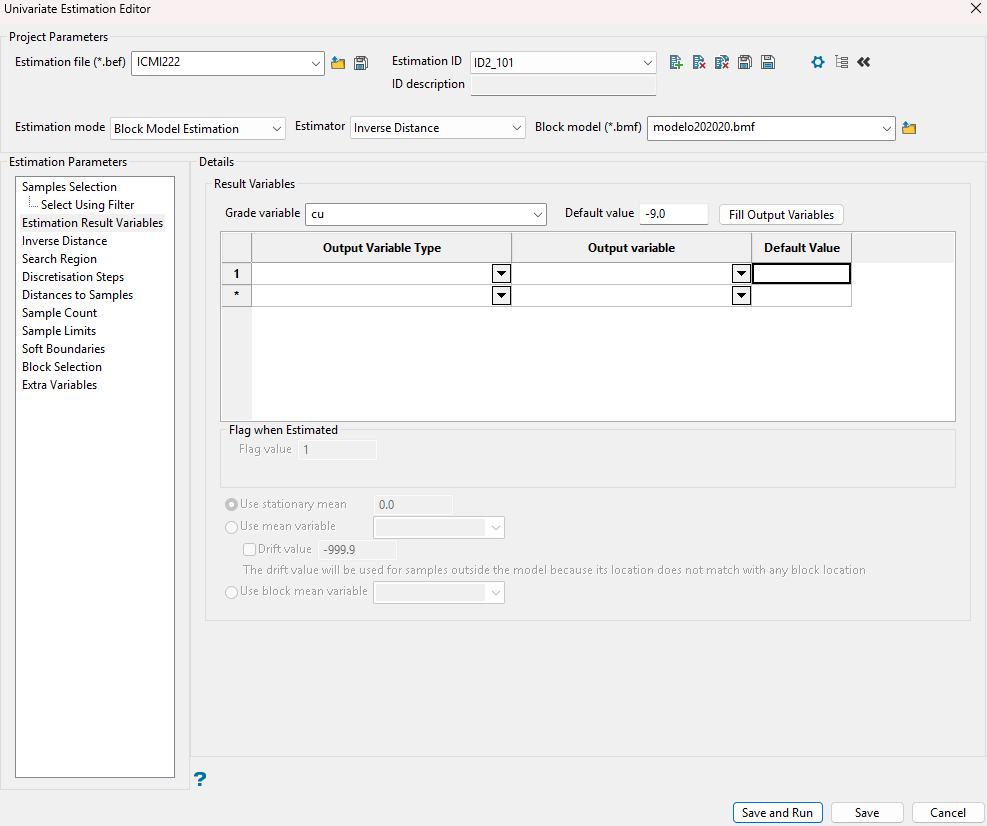Open Grade variable dropdown cu
Screen dimensions: 987x826
538,215
